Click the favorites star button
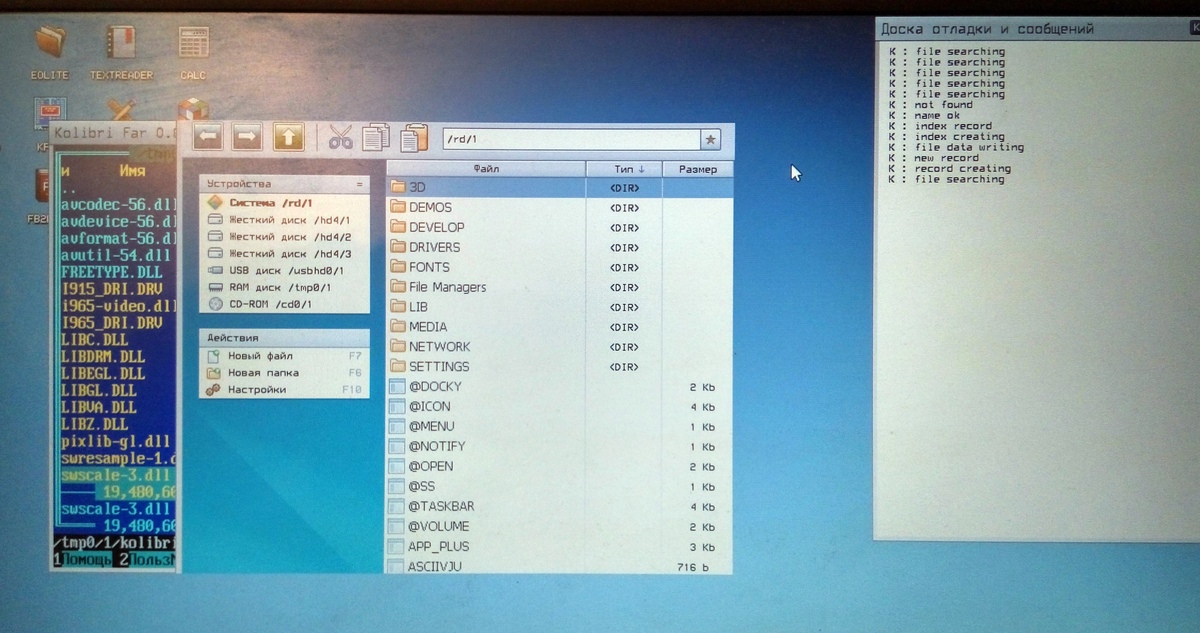Viewport: 1200px width, 633px height. pos(711,139)
